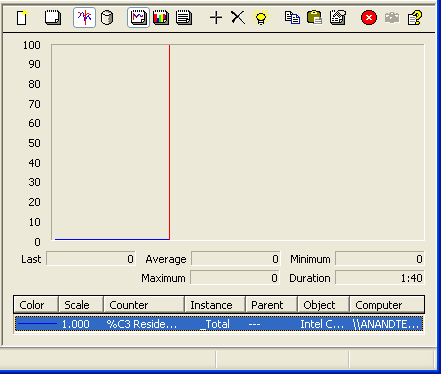This screenshot has width=441, height=374.
Task: Toggle the Highlight lightbulb icon
Action: pos(261,17)
